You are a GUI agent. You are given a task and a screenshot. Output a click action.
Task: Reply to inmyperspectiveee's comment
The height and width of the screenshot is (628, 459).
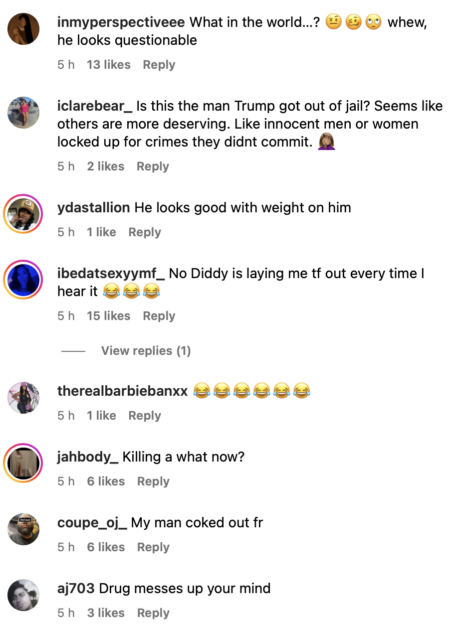pyautogui.click(x=159, y=65)
